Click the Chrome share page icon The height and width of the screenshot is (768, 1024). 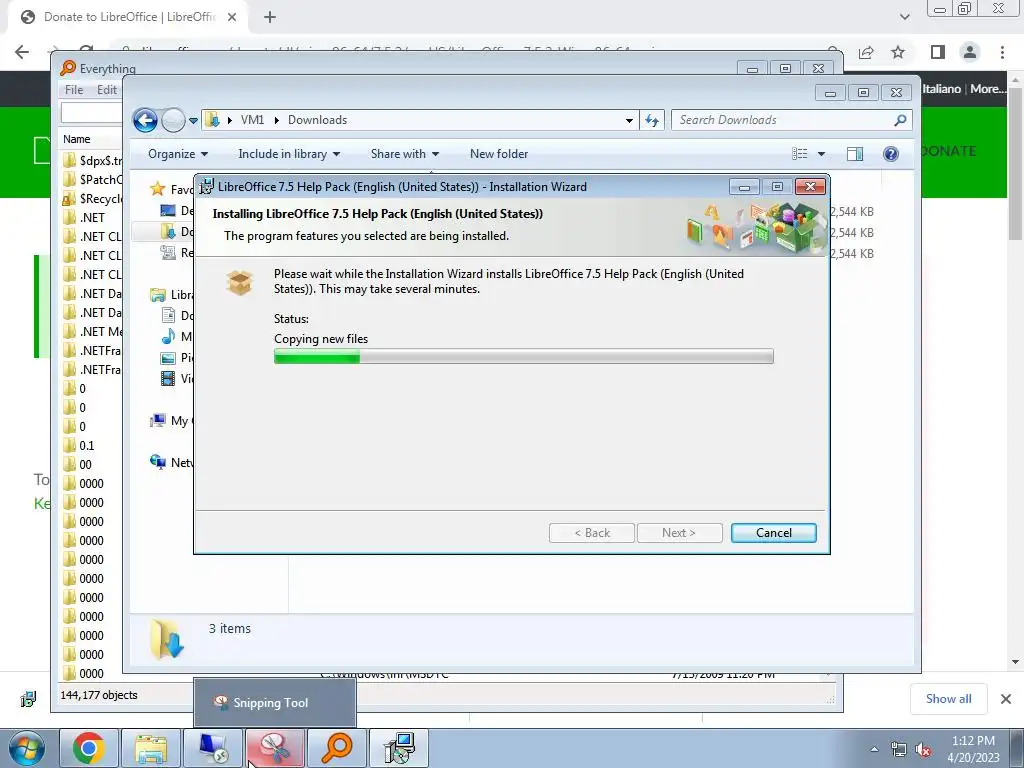pos(866,52)
